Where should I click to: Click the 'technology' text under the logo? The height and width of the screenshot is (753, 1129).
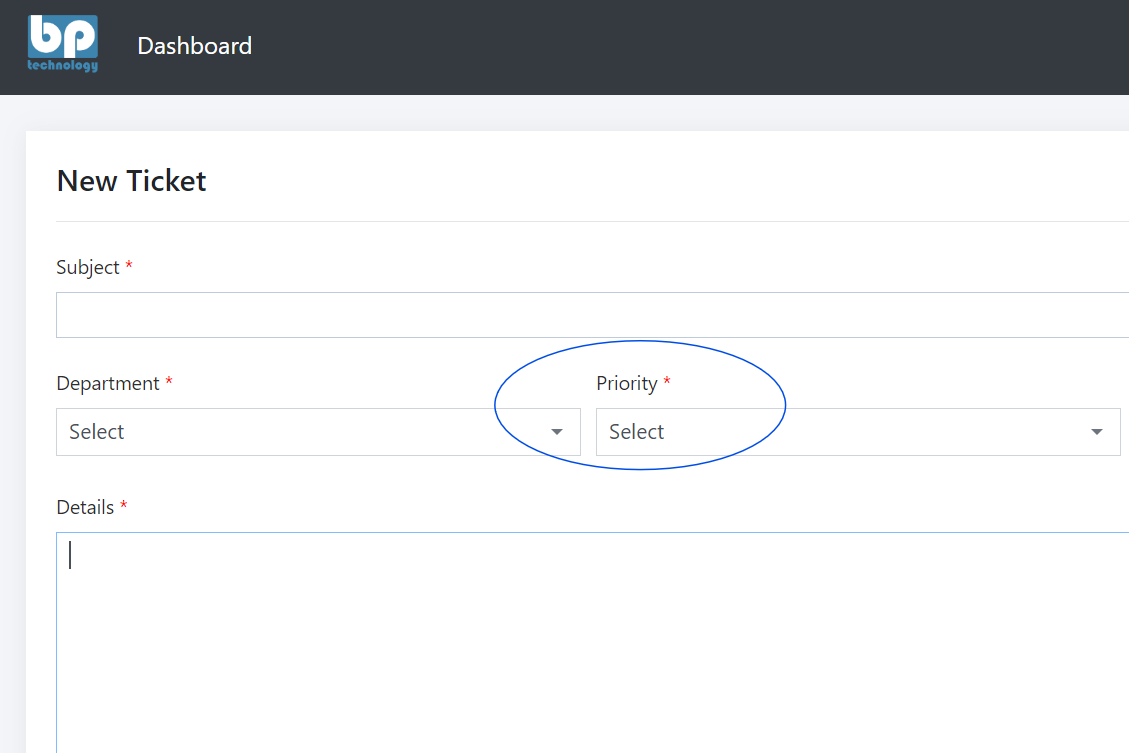click(x=62, y=66)
